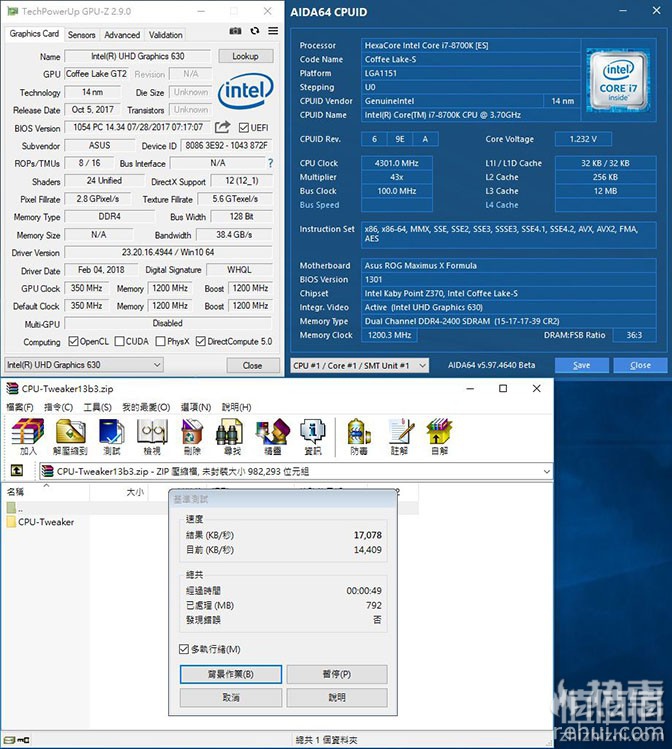Toggle the CUDA checkbox
The image size is (672, 749).
[119, 341]
